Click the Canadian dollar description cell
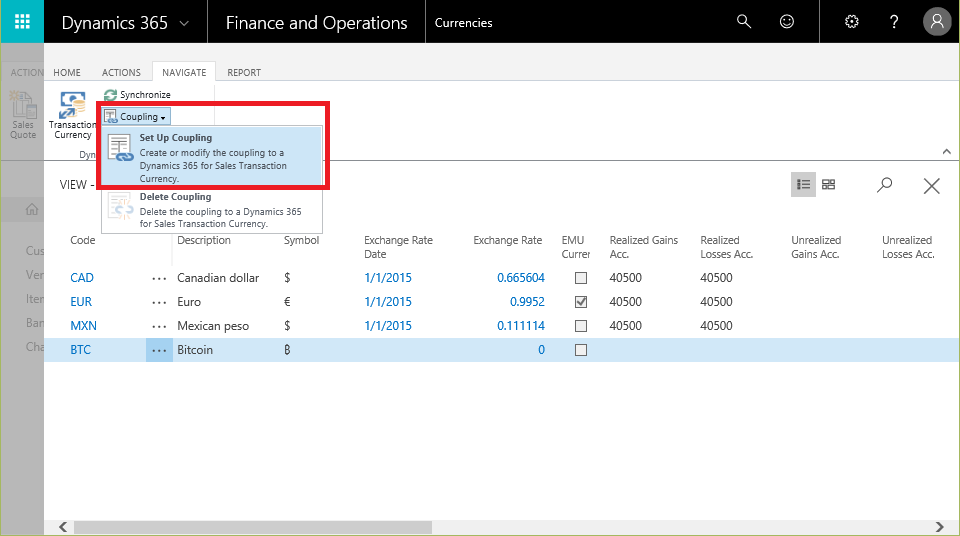 click(218, 278)
